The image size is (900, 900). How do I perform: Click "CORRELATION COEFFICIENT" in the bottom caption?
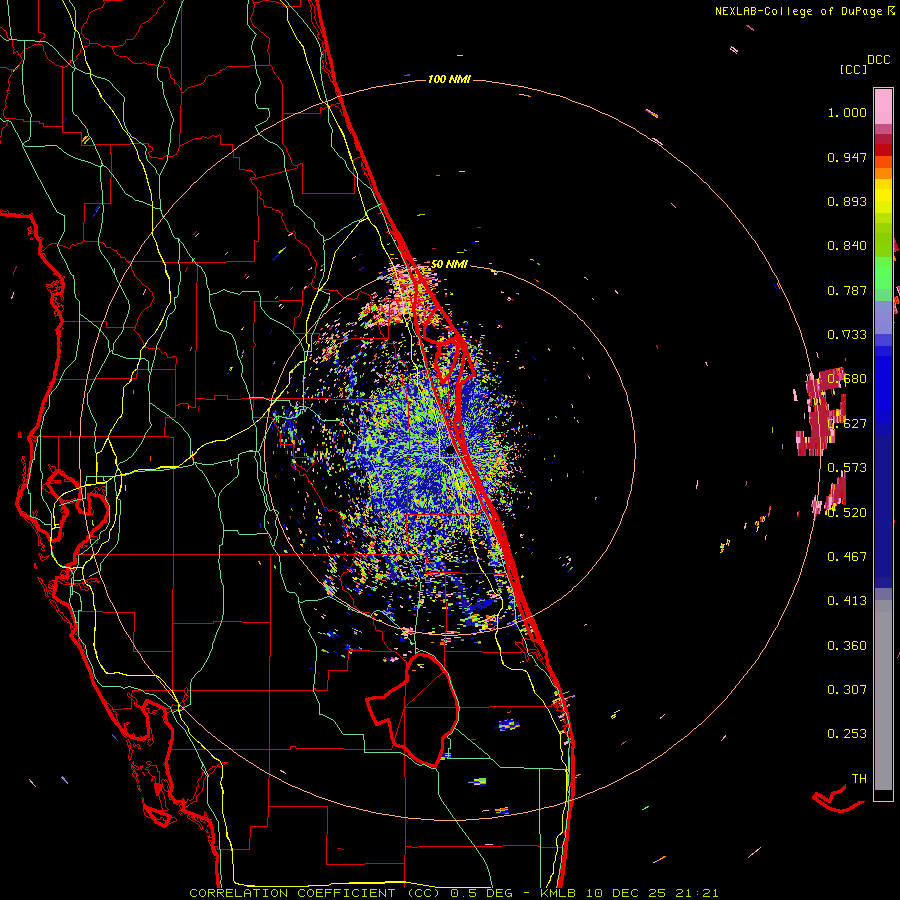coord(292,893)
